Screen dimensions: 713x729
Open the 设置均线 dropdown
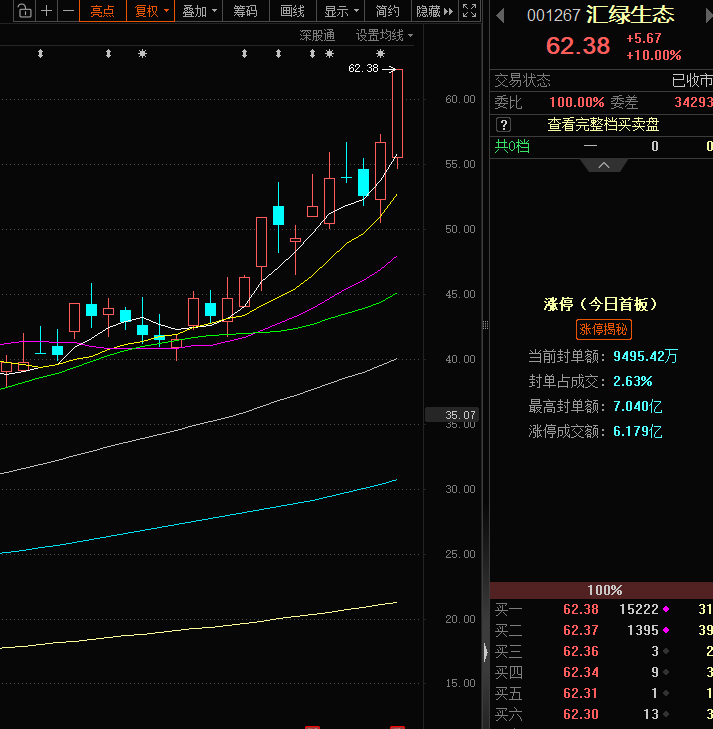pos(384,35)
